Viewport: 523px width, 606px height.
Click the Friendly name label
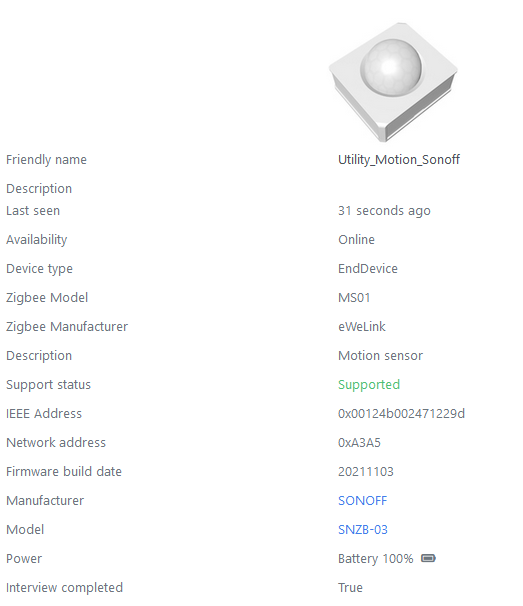tap(46, 160)
